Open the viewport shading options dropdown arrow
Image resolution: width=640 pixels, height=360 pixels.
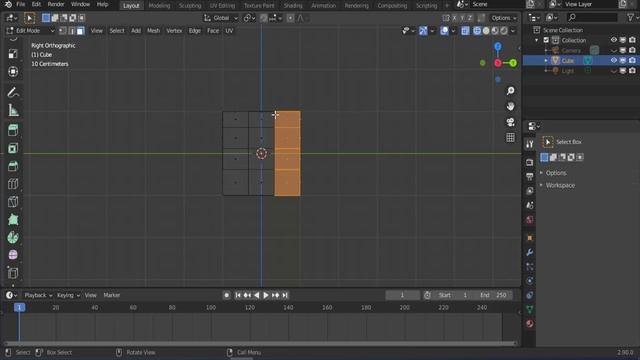[513, 31]
